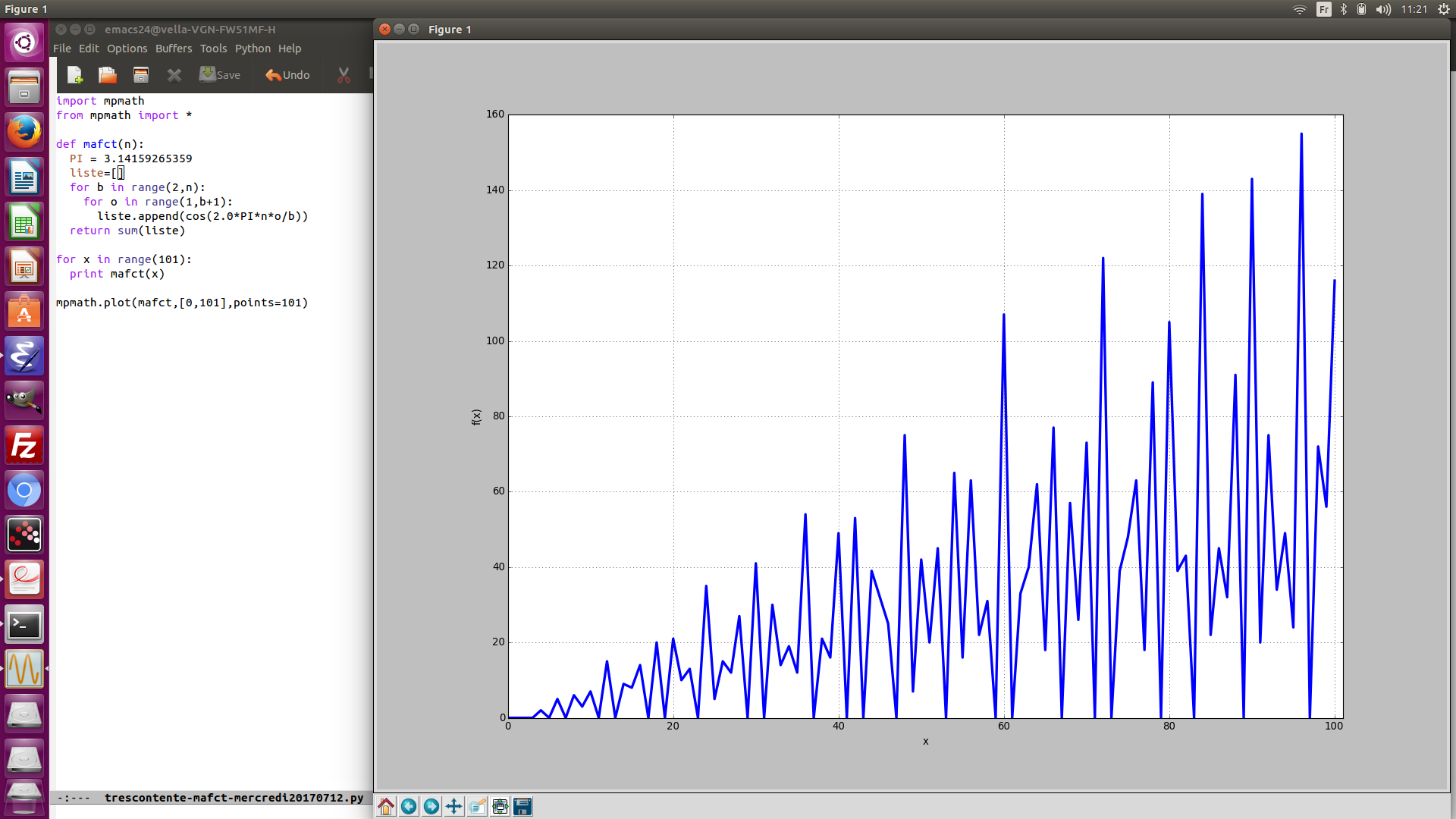Discard buffer with the X icon
1456x819 pixels.
point(174,75)
